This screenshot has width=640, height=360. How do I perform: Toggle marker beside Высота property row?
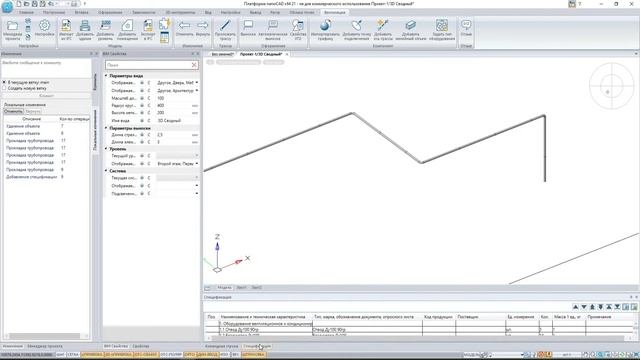(x=142, y=113)
